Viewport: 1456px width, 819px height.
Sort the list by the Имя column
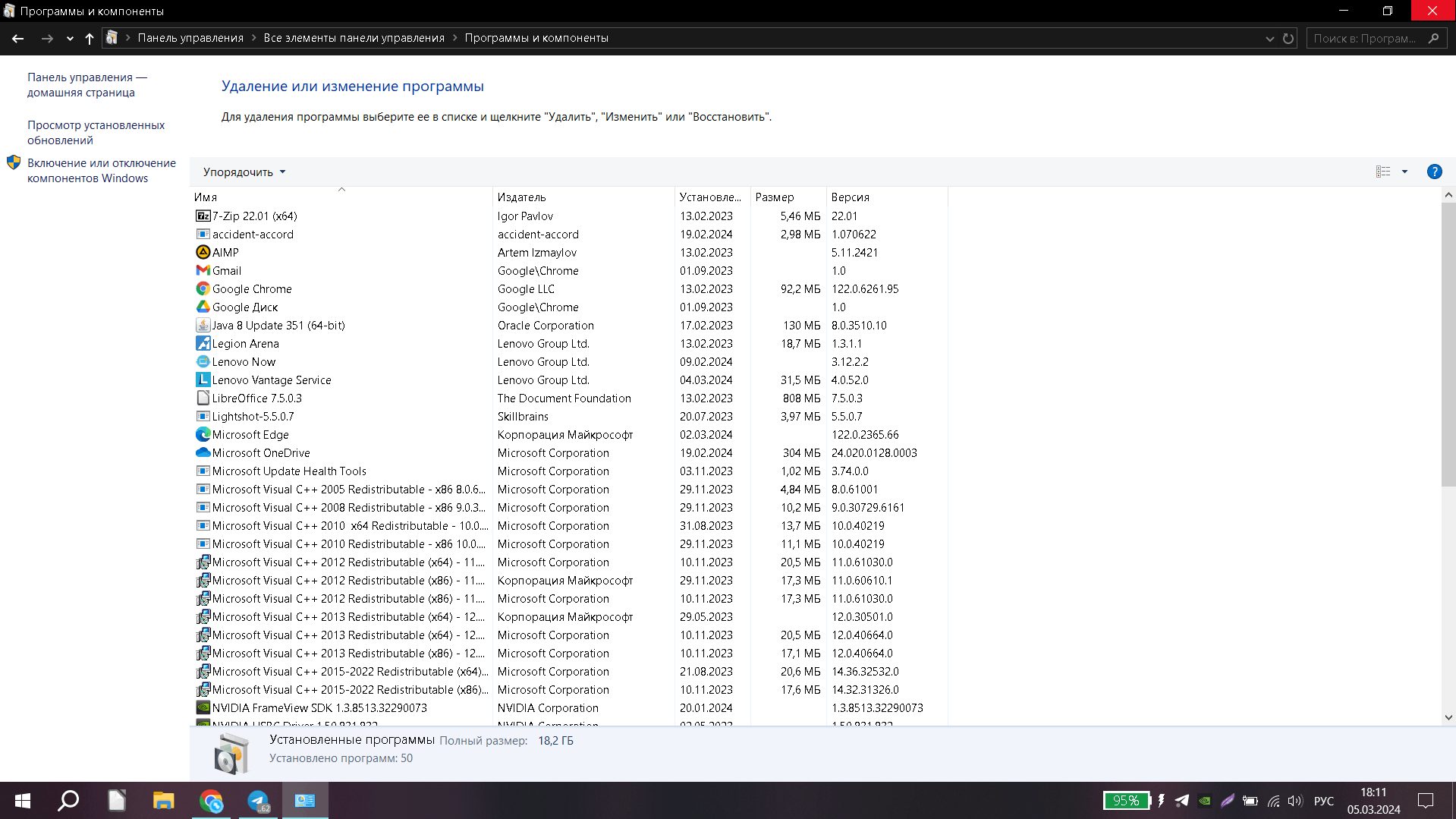click(341, 197)
